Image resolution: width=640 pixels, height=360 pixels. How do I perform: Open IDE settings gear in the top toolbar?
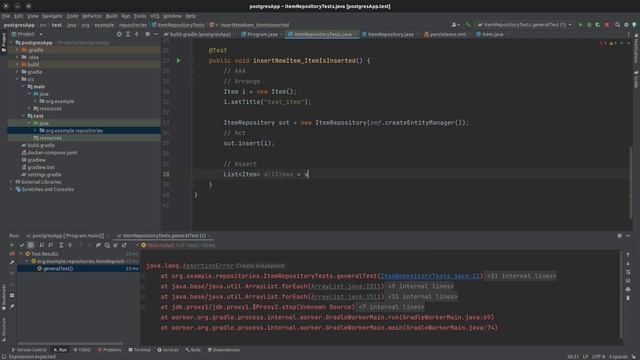[626, 25]
